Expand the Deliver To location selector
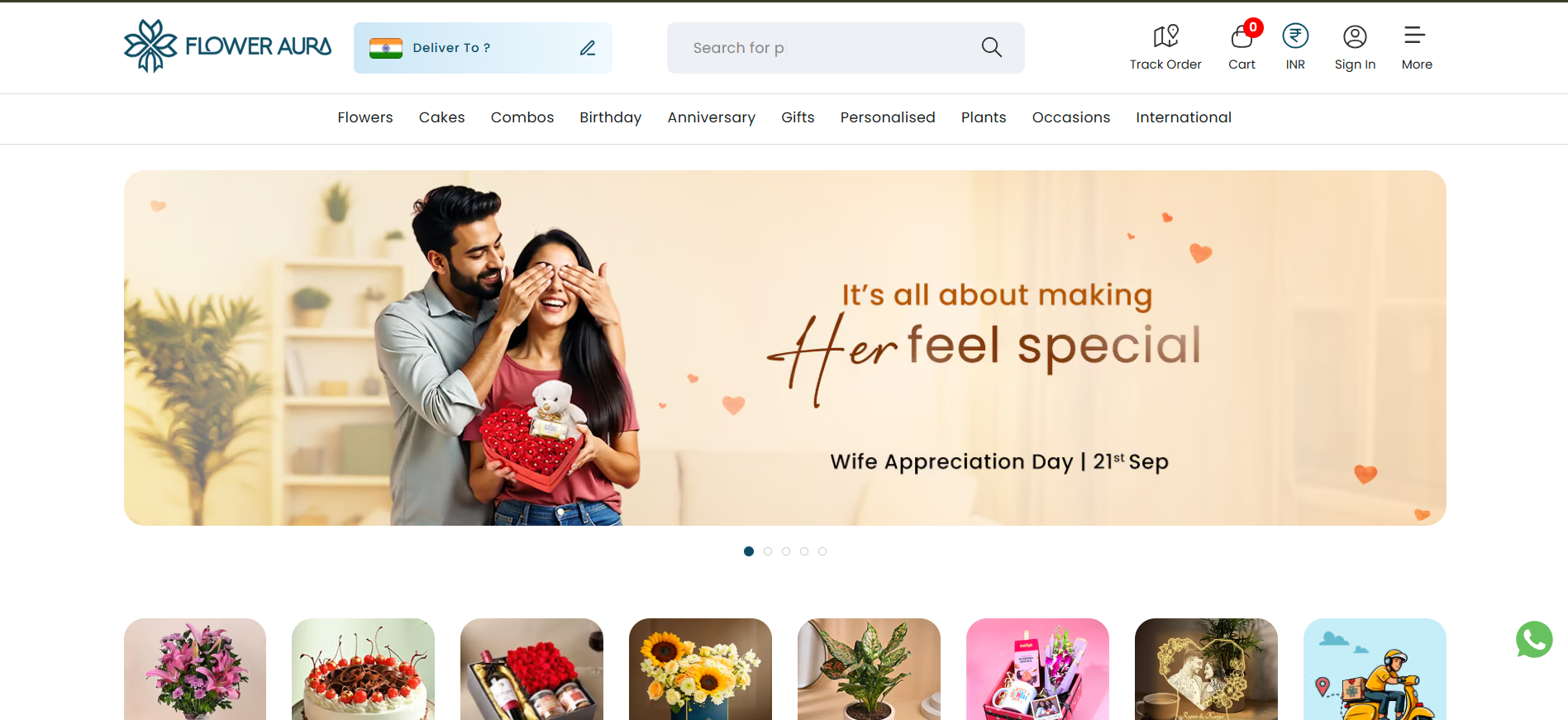The image size is (1568, 720). [x=483, y=48]
